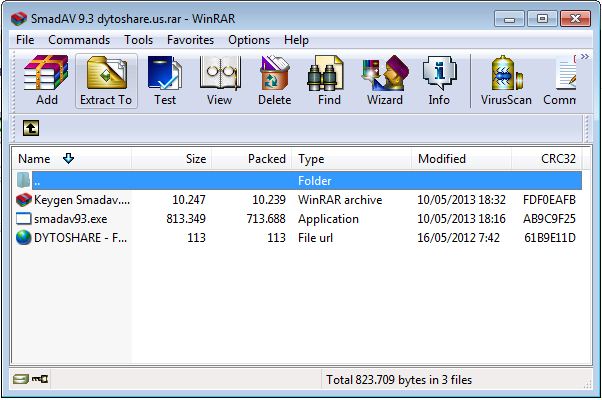602x400 pixels.
Task: Open the View file tool
Action: coord(220,81)
